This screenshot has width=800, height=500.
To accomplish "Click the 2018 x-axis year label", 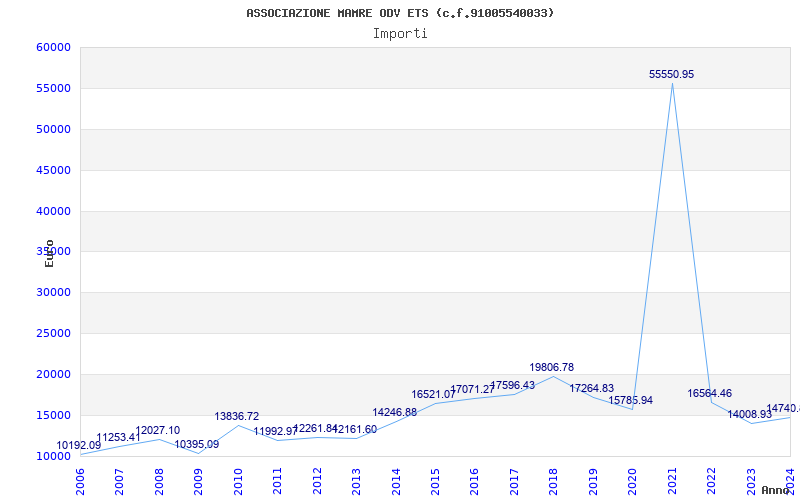I will [x=554, y=482].
